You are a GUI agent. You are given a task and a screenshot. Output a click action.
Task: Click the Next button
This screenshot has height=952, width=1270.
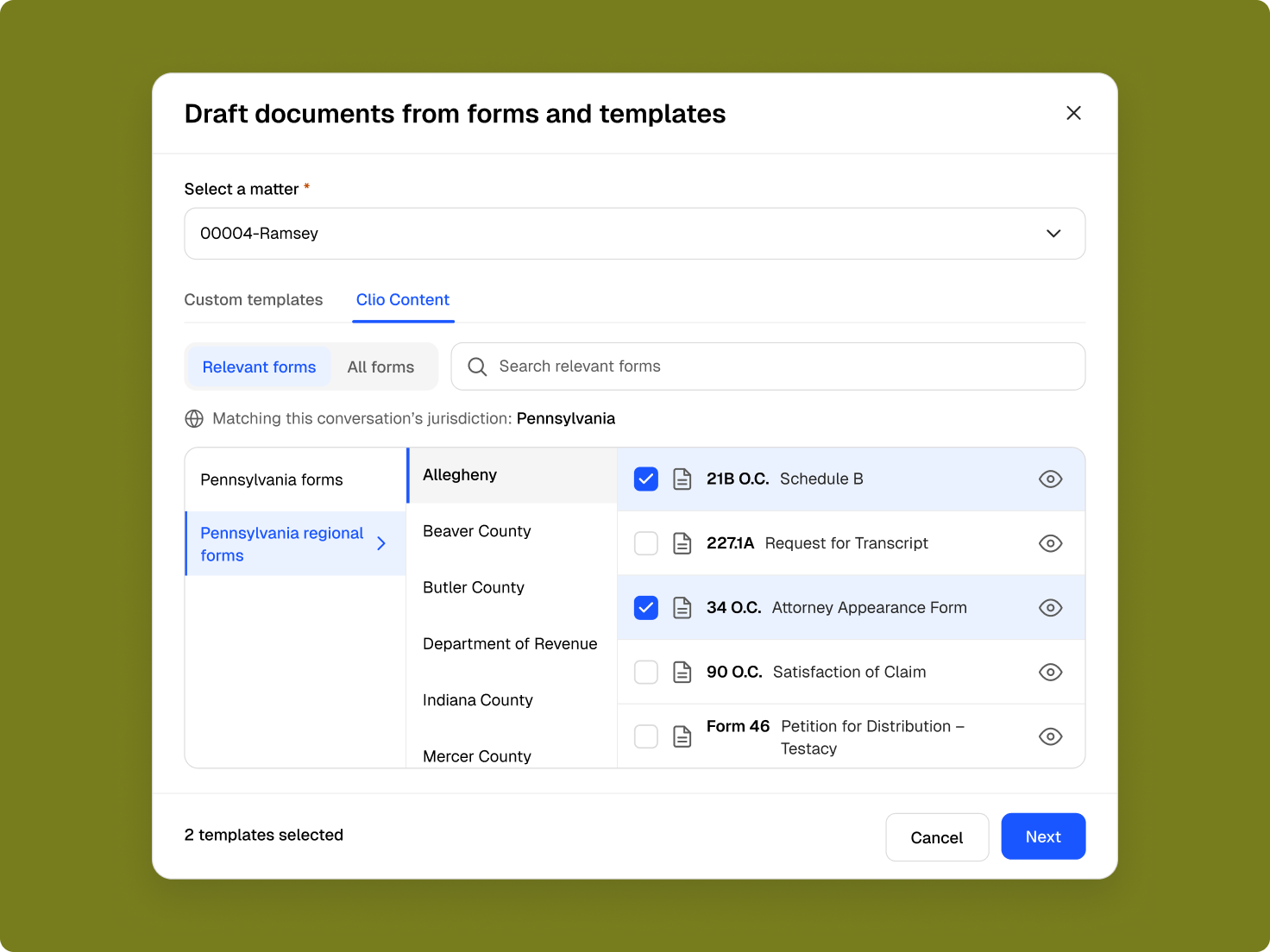pyautogui.click(x=1043, y=836)
